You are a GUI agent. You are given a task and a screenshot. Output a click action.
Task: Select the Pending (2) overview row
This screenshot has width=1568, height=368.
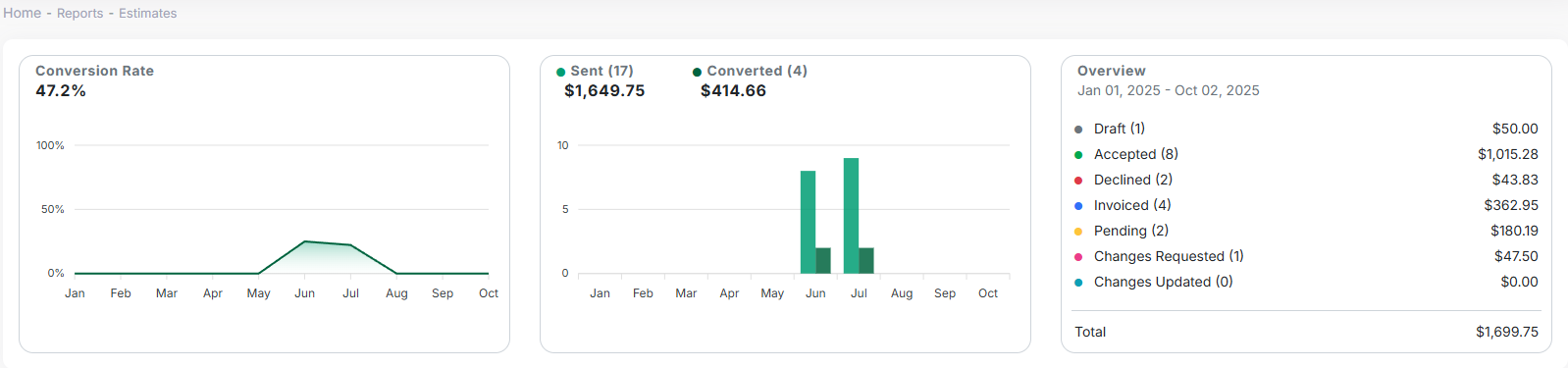tap(1306, 231)
